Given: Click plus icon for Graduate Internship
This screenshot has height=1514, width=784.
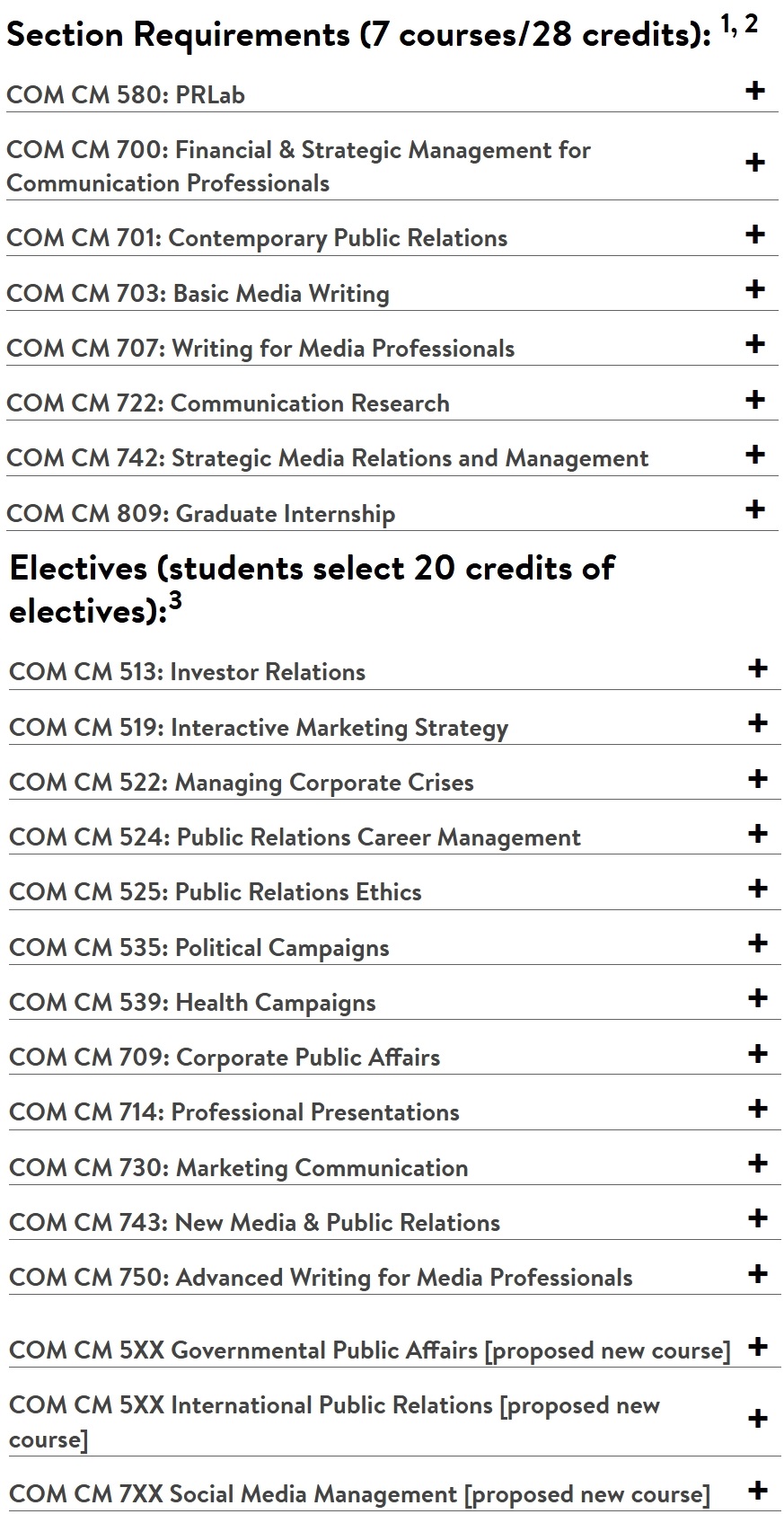Looking at the screenshot, I should (x=754, y=509).
